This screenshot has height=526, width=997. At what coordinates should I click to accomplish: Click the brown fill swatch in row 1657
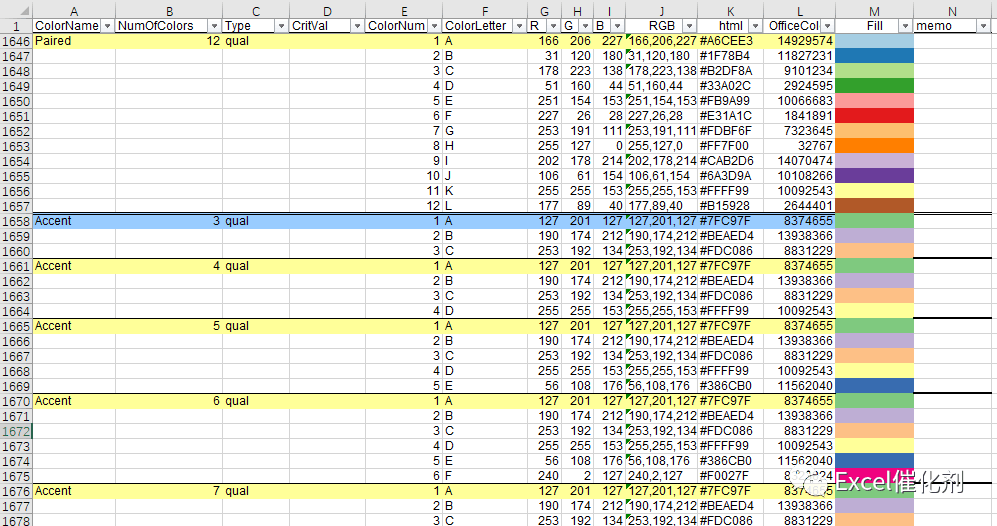[874, 205]
